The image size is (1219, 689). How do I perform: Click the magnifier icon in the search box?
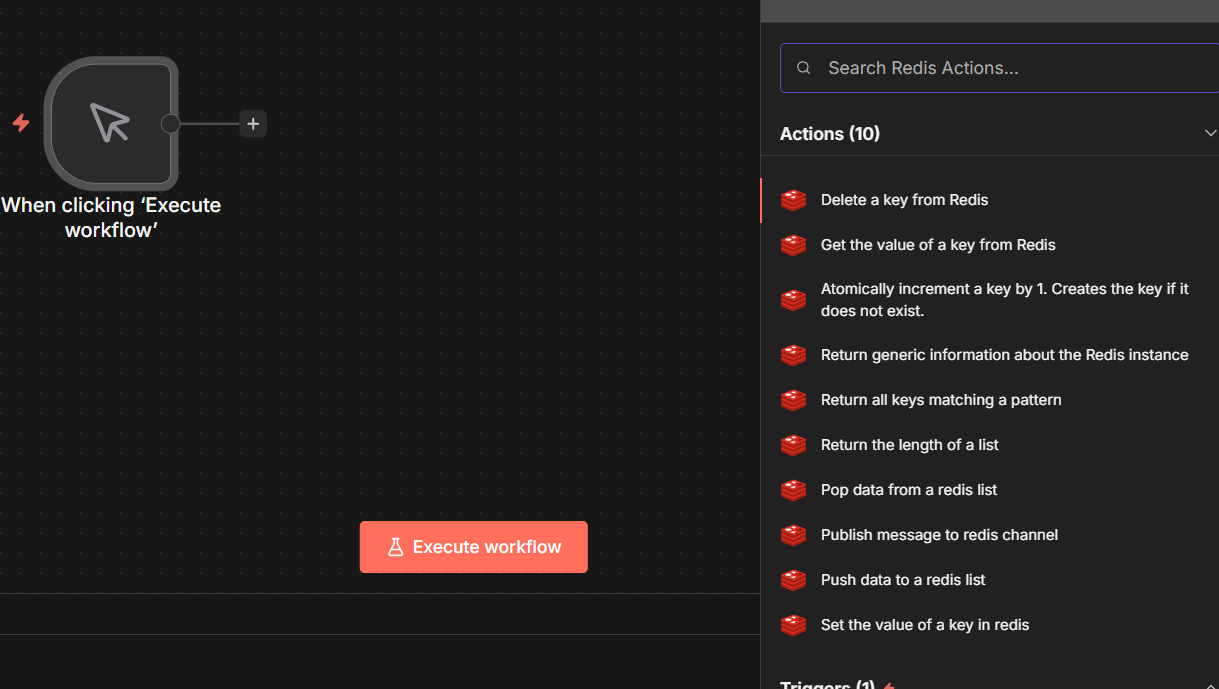[803, 68]
